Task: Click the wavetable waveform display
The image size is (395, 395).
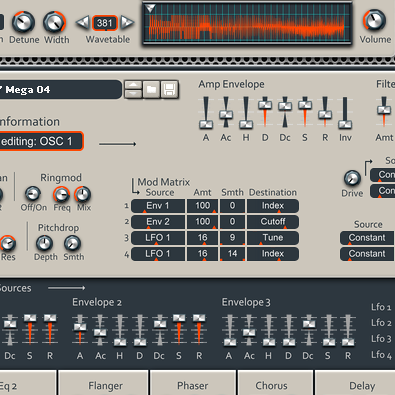Action: click(247, 24)
